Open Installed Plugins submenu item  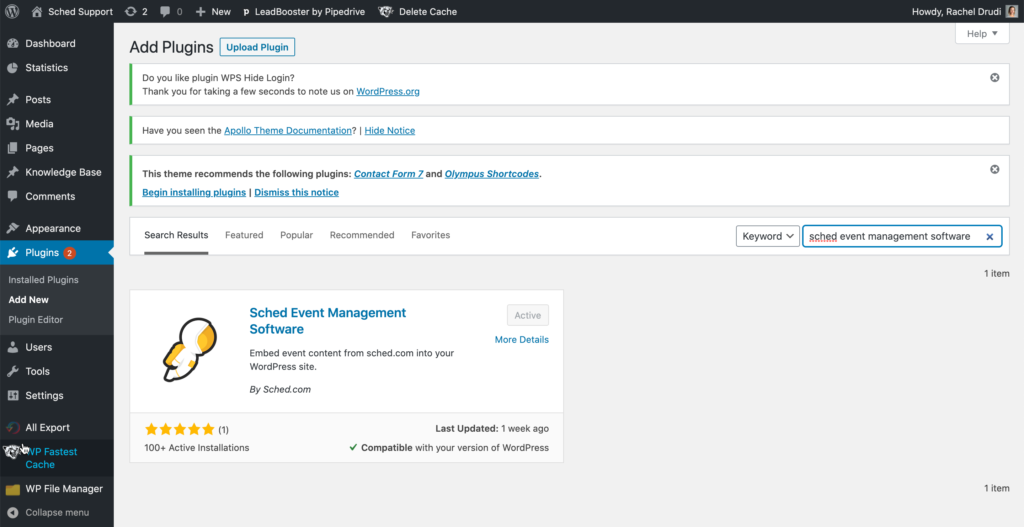click(43, 279)
